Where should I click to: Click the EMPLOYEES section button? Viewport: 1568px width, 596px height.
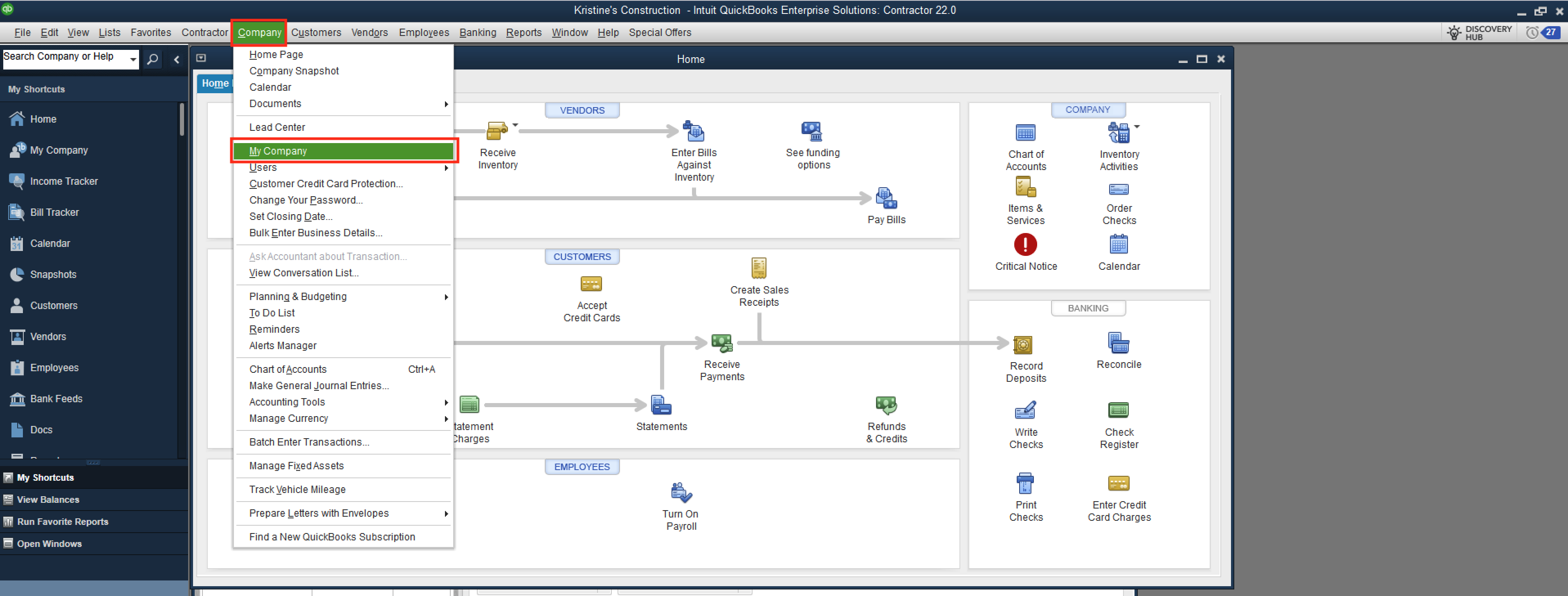point(582,466)
